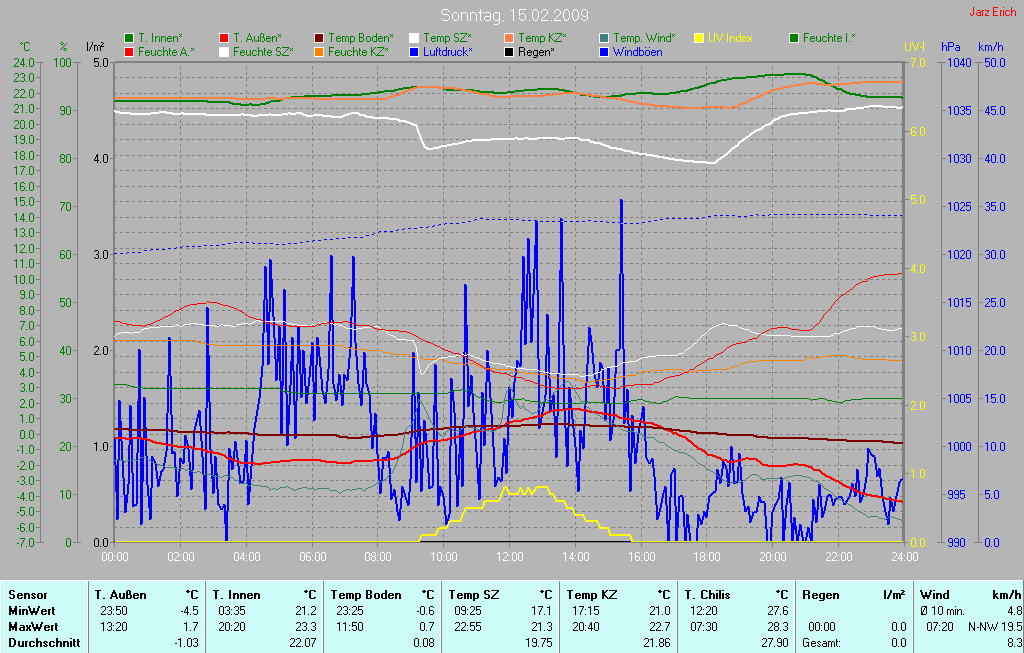Click the Regen column header in table

[821, 595]
